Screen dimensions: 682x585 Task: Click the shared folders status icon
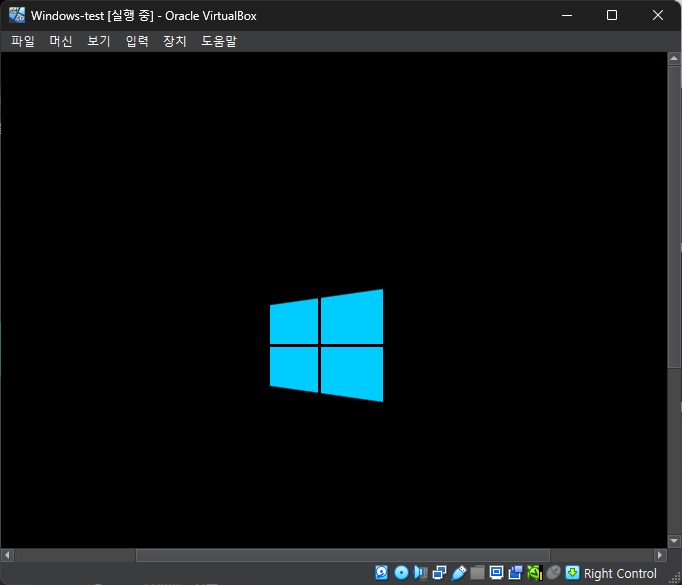(x=477, y=573)
